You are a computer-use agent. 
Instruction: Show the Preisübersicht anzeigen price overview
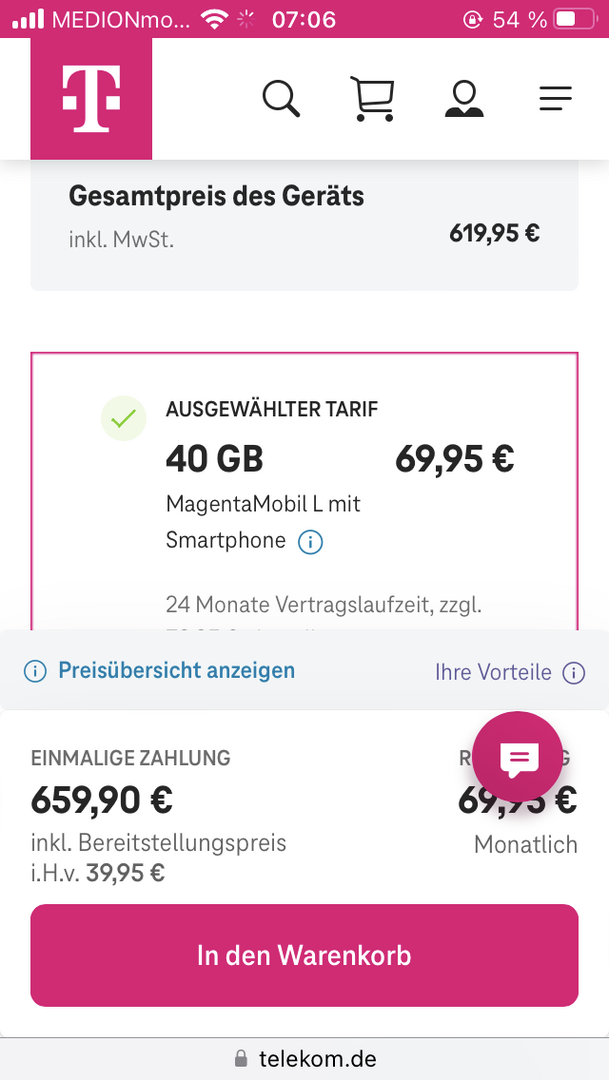[x=176, y=670]
